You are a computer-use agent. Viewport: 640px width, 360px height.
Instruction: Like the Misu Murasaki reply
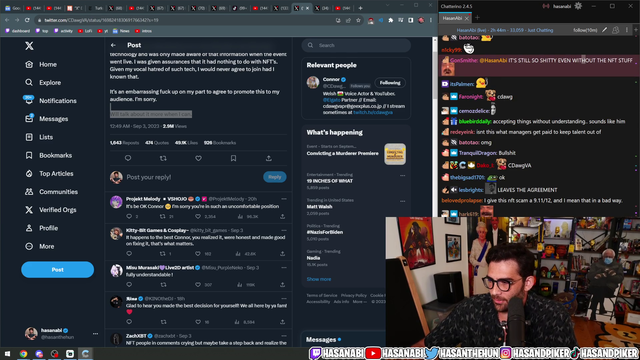pyautogui.click(x=198, y=284)
